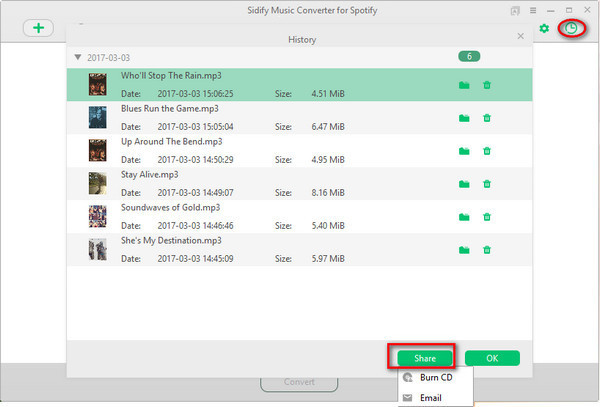The image size is (600, 407).
Task: Click the 2017-03-03 group header date
Action: pos(108,58)
